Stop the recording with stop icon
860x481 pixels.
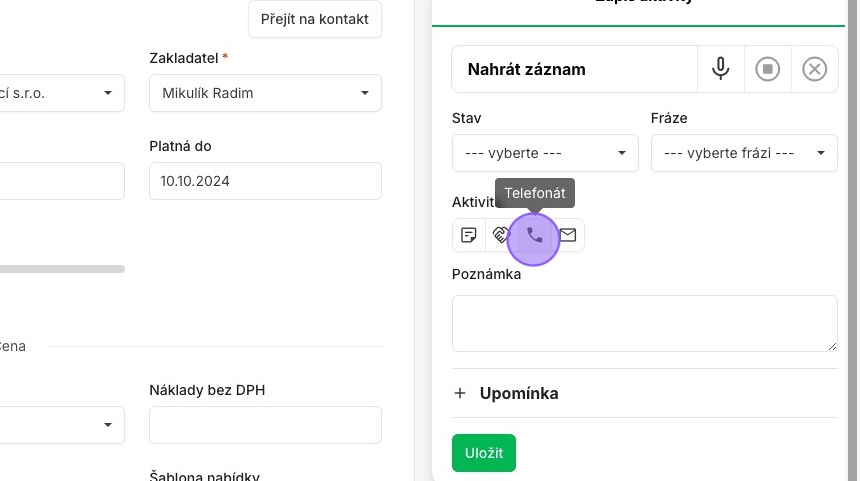767,69
